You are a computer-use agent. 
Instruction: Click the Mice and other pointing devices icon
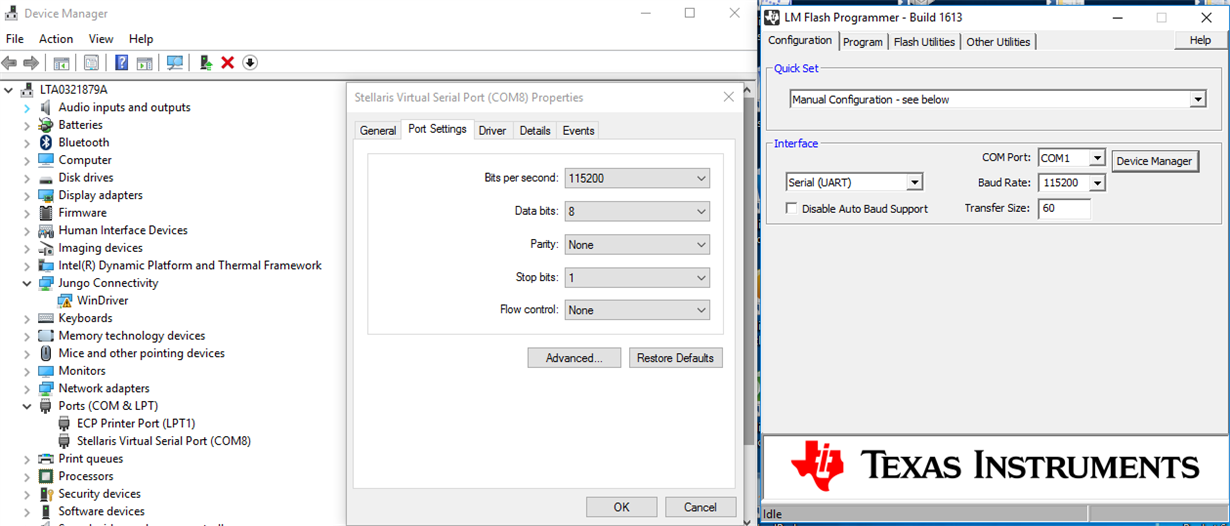pyautogui.click(x=46, y=353)
